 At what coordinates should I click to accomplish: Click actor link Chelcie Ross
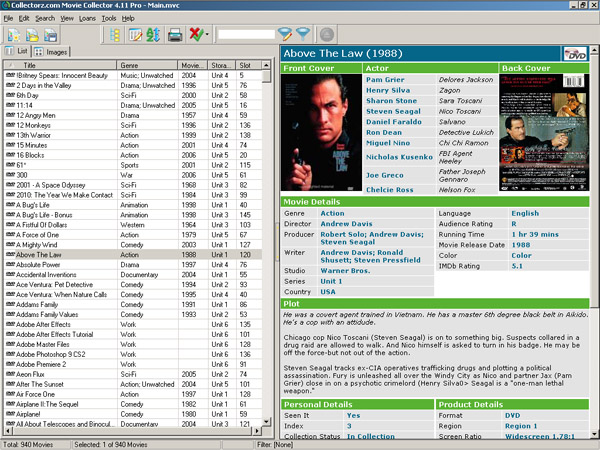click(390, 190)
